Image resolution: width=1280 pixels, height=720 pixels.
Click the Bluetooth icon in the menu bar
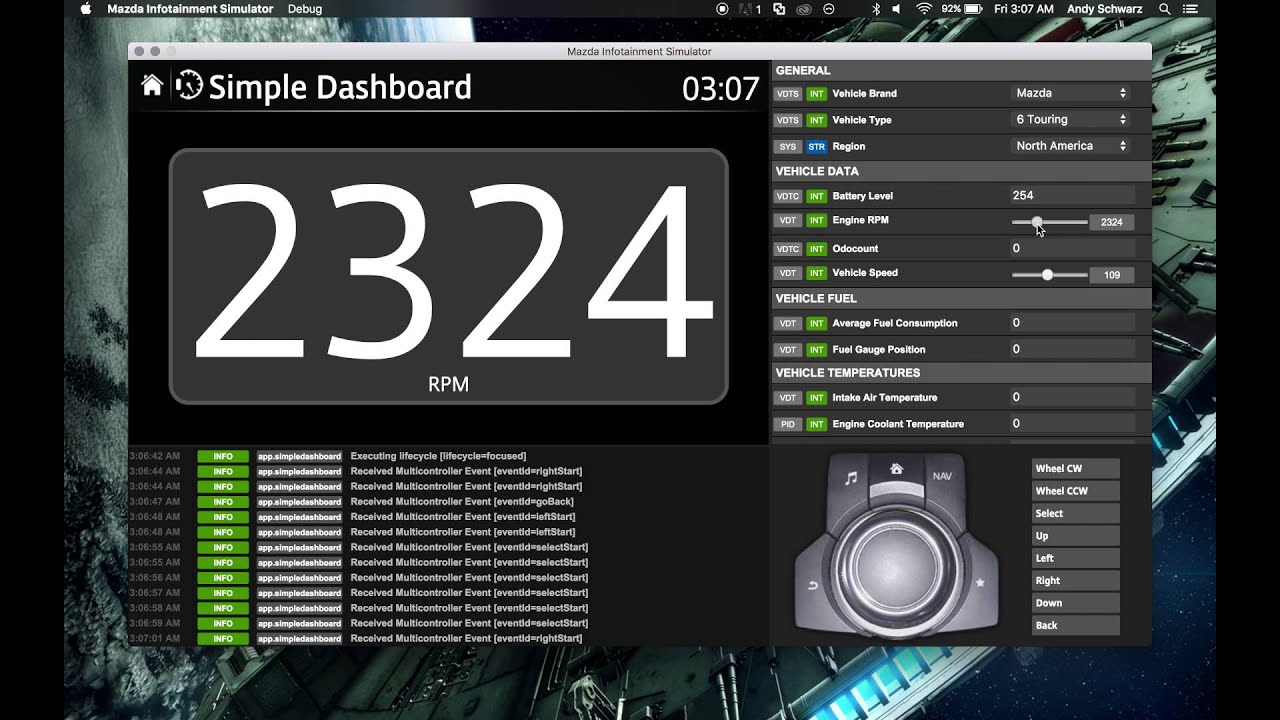click(x=876, y=9)
